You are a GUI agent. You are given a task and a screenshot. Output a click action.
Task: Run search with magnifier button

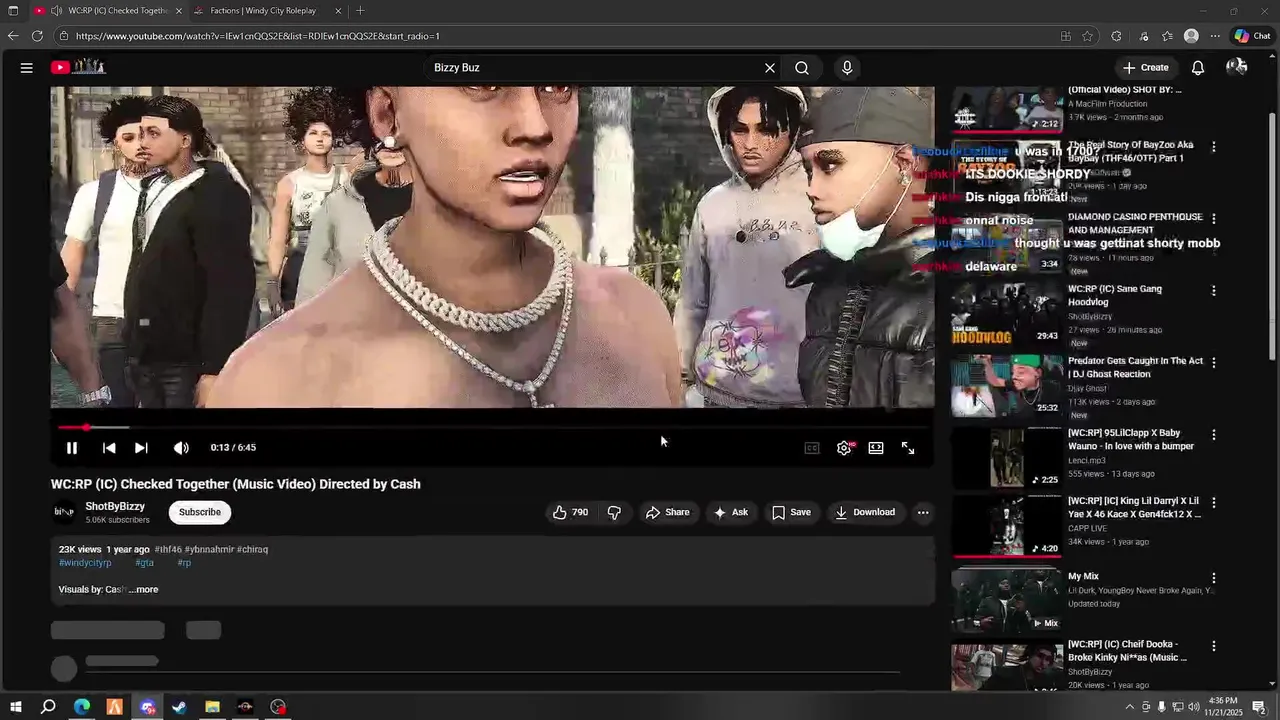click(802, 68)
